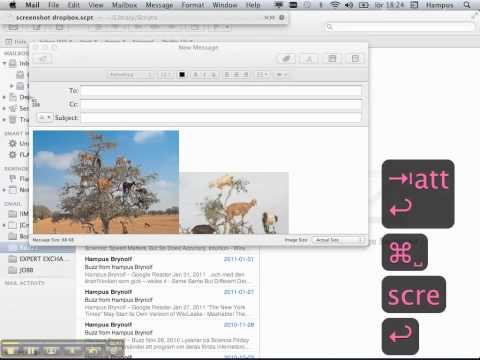Click the Cc address field
Screen dimensions: 480x360
tap(221, 104)
